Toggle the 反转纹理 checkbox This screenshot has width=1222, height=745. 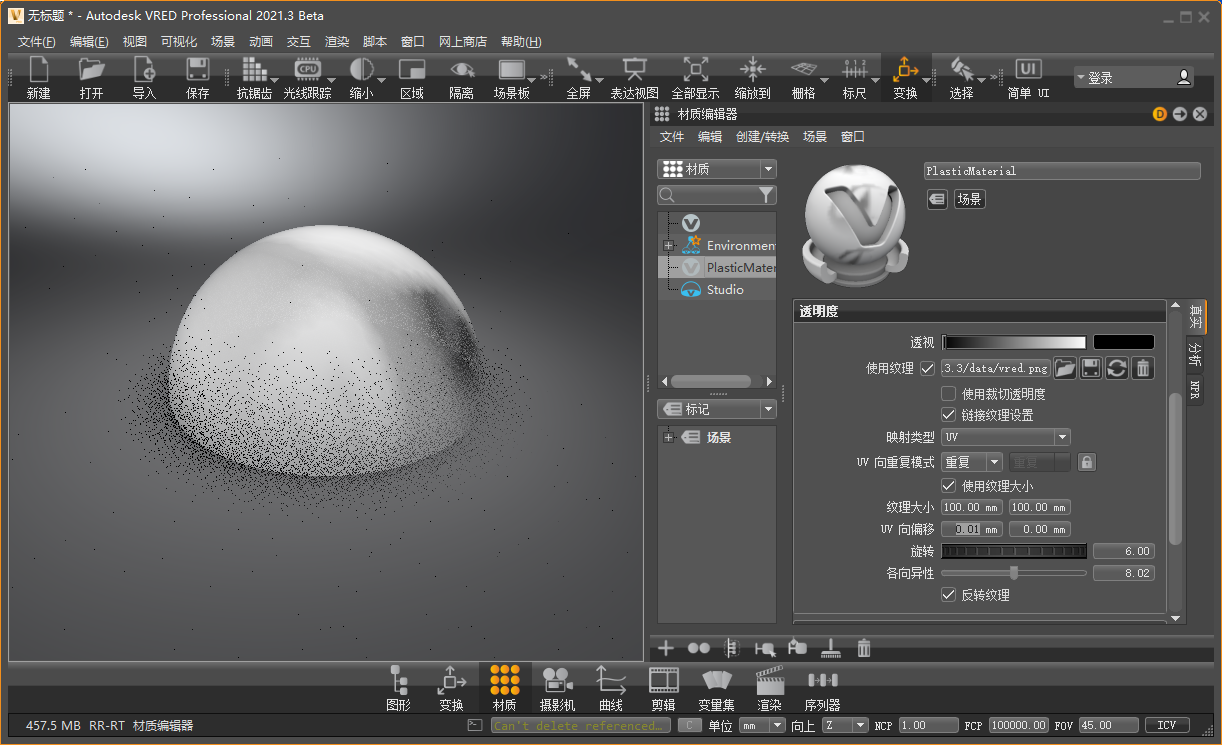tap(949, 595)
